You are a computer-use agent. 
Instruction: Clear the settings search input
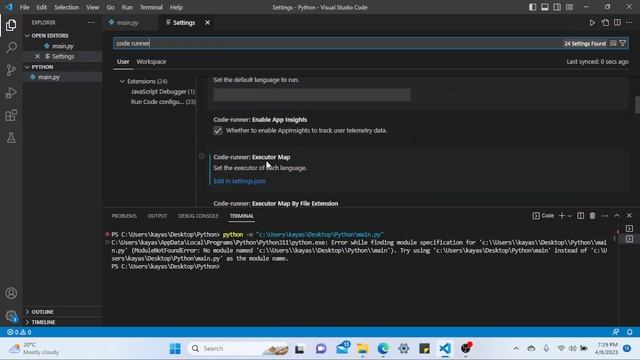(613, 43)
